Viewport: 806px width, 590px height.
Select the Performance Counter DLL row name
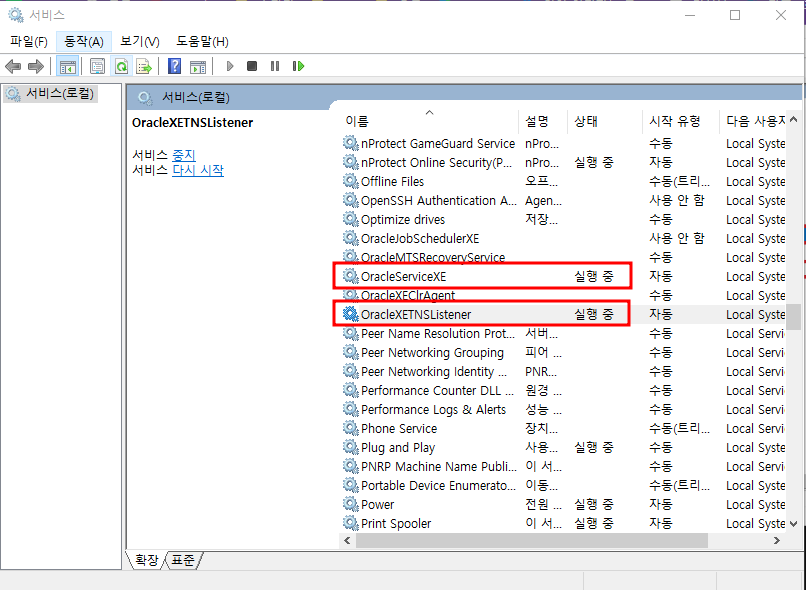437,391
